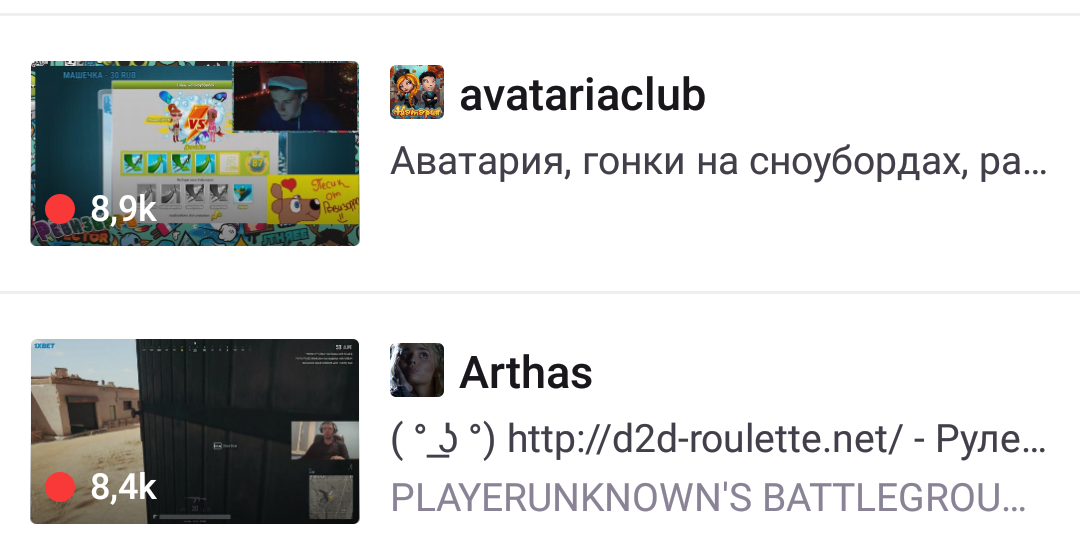Screen dimensions: 1080x554
Task: Open the Arthas channel avatar icon
Action: click(x=417, y=370)
